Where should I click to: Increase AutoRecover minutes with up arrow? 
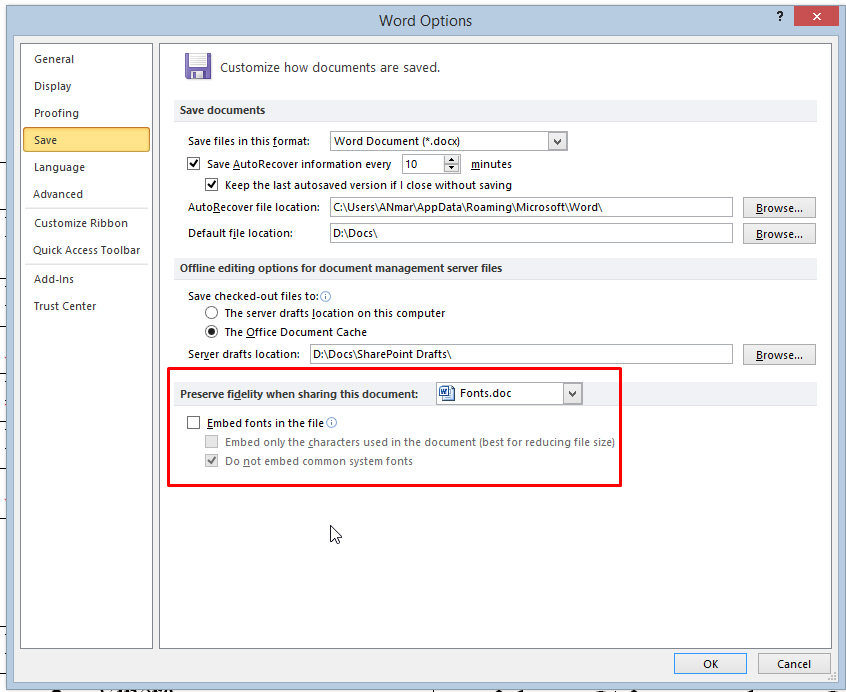click(452, 159)
